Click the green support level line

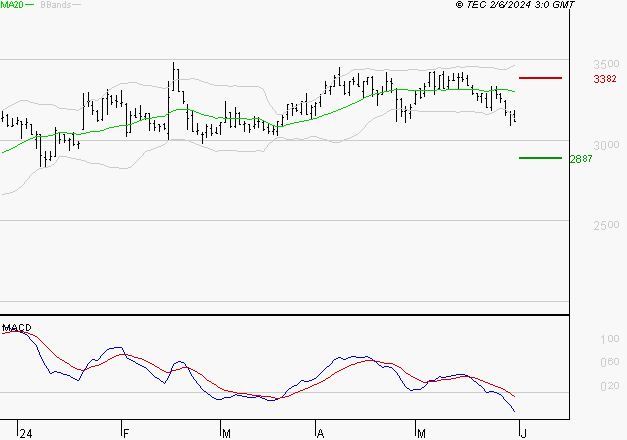tap(540, 158)
